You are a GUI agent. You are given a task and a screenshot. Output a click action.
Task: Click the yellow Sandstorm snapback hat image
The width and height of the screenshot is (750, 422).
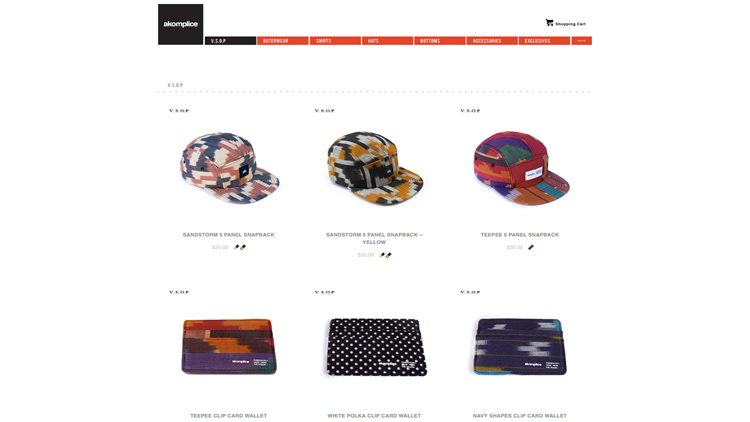[375, 168]
